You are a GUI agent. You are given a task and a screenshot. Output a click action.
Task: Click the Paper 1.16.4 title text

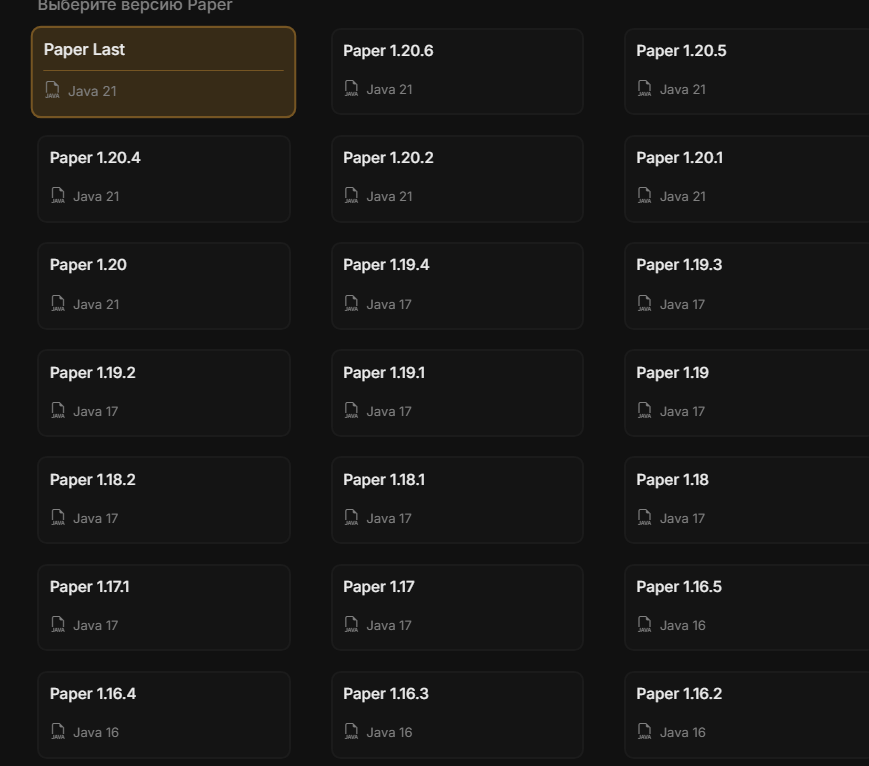point(93,694)
